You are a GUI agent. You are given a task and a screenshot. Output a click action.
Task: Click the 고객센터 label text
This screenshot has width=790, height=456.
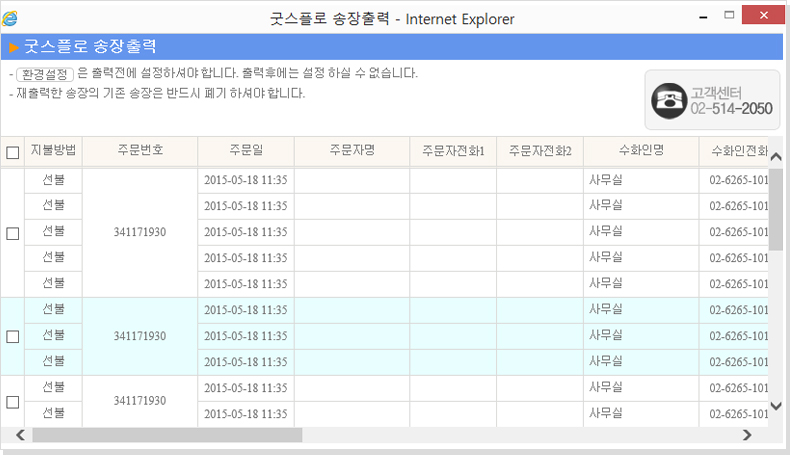pos(716,93)
